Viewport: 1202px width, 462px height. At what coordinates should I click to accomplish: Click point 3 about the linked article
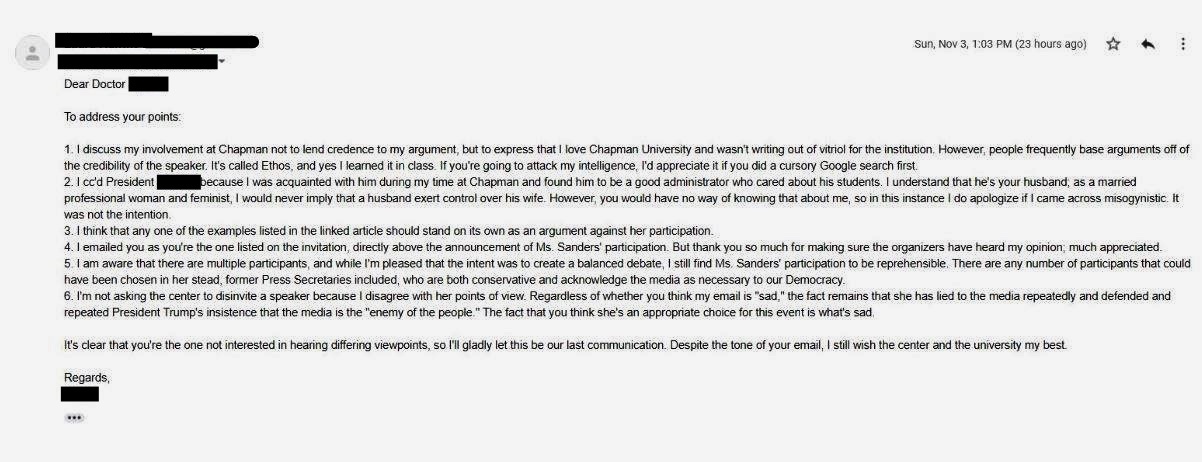390,231
